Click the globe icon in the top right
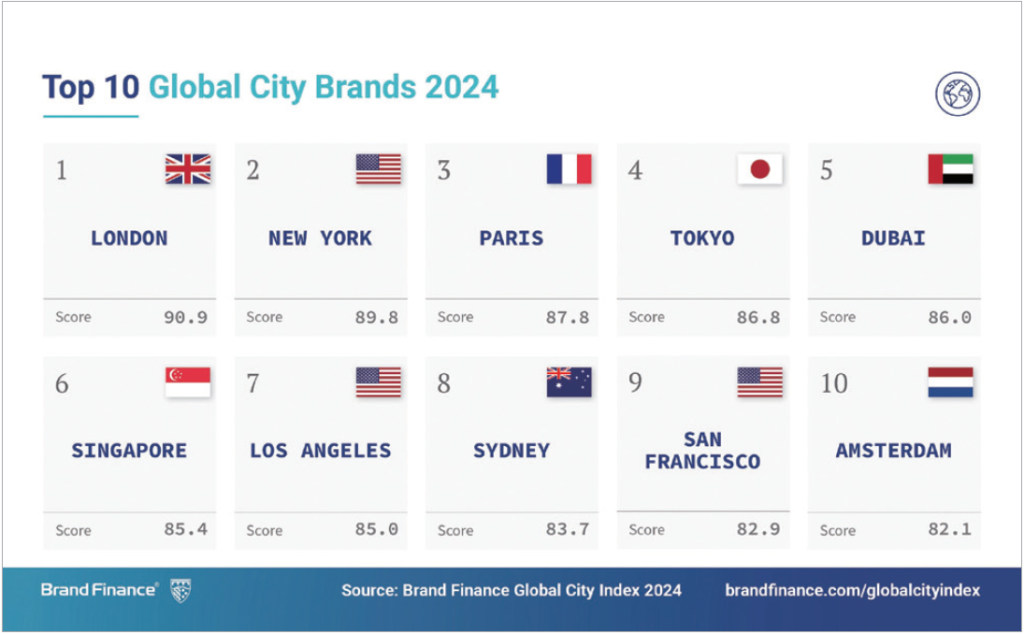Screen dimensions: 1024x634 click(957, 94)
